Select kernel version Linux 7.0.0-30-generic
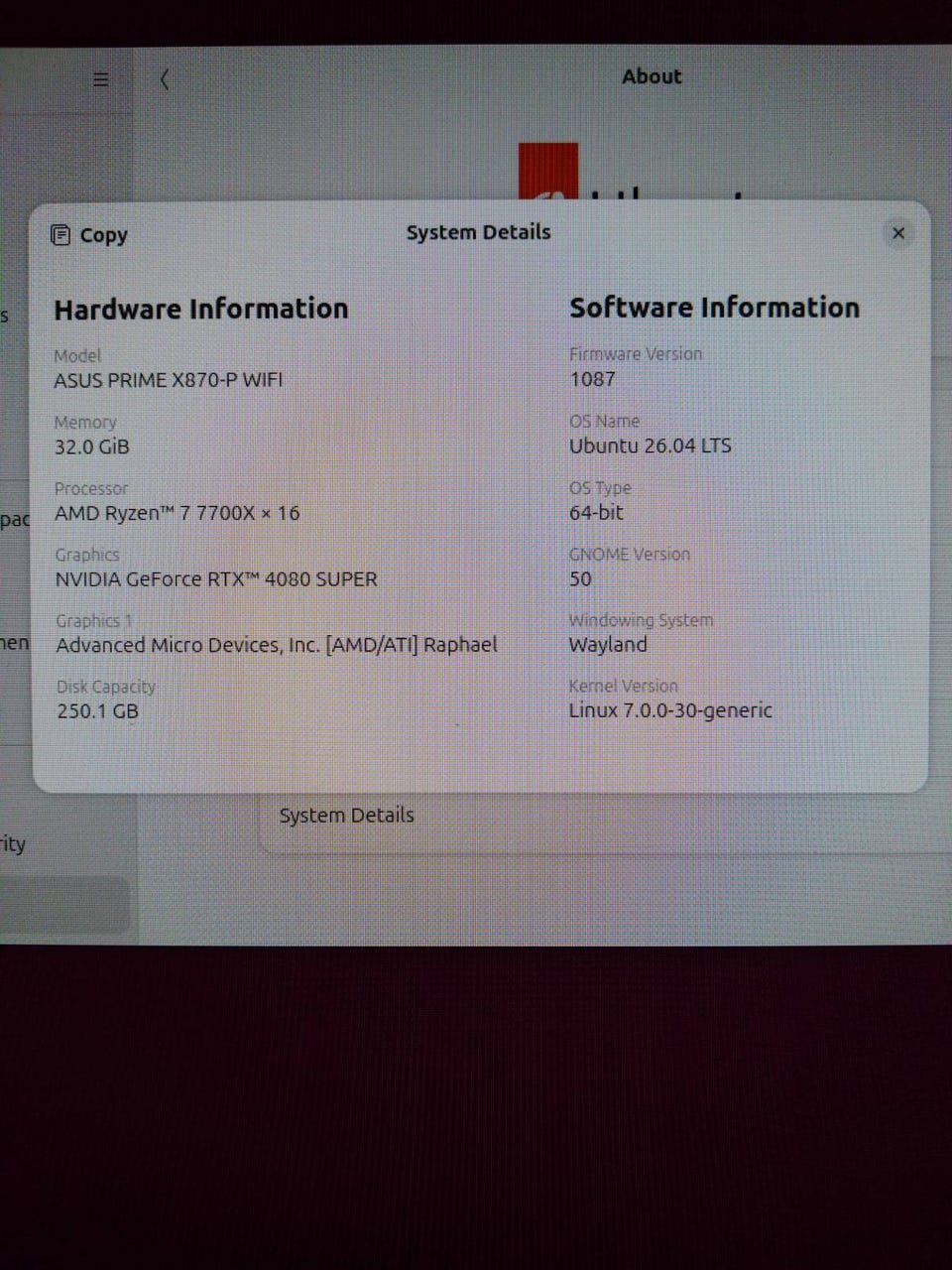952x1270 pixels. click(670, 710)
